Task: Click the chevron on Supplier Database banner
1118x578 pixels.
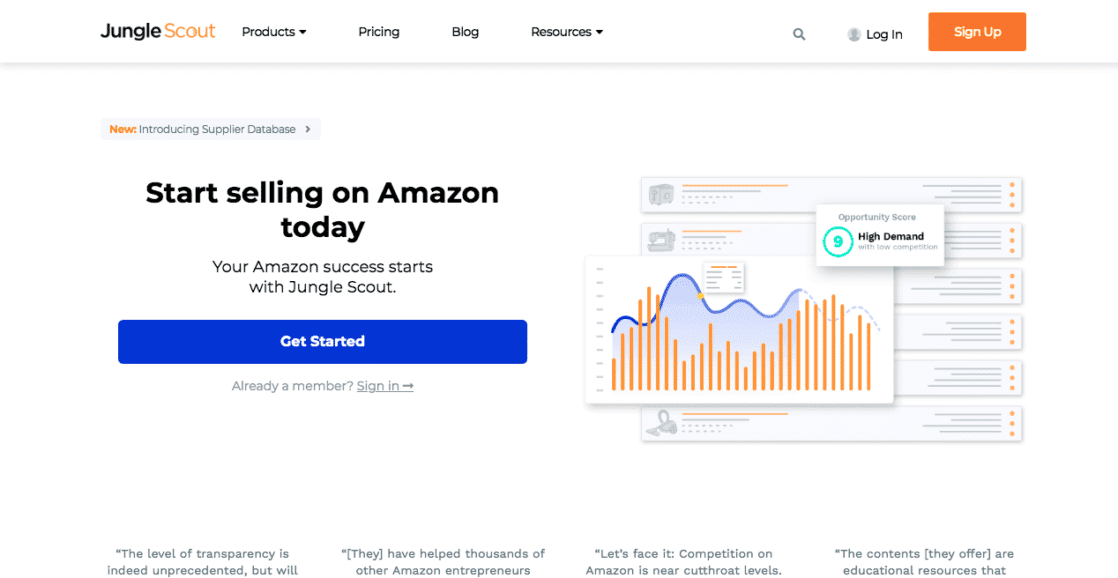Action: pyautogui.click(x=308, y=130)
